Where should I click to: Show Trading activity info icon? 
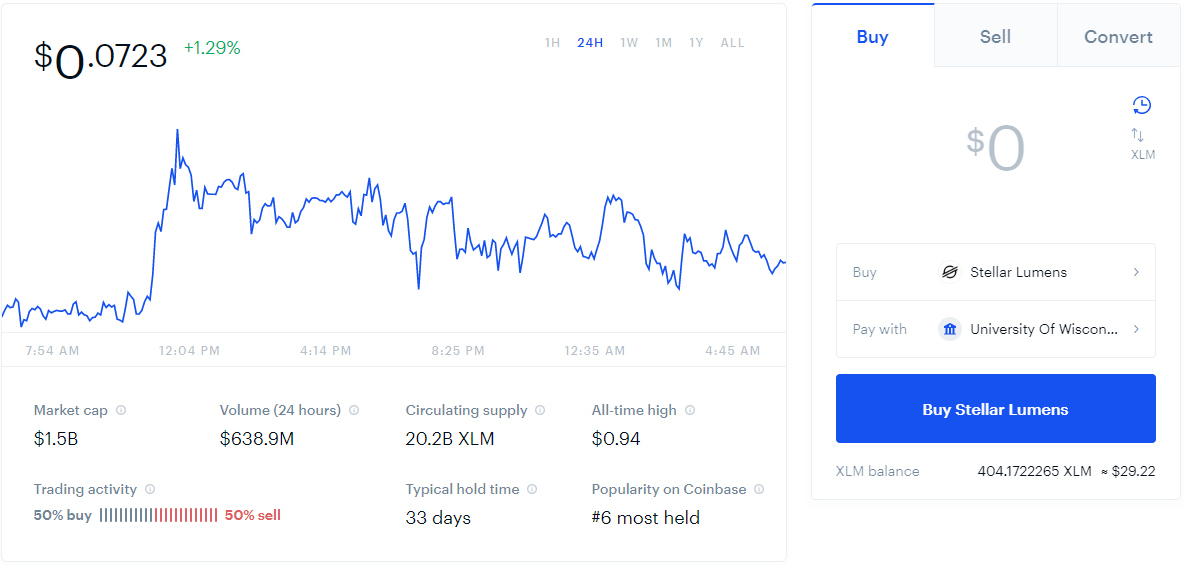point(150,489)
